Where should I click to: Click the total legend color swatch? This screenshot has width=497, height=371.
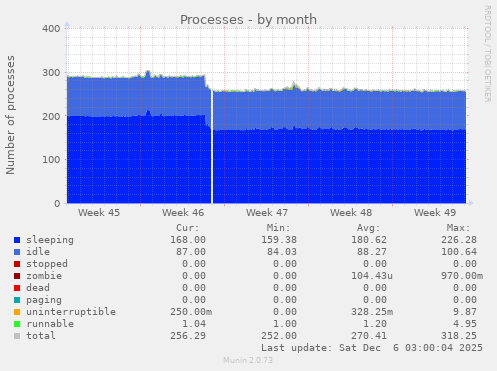click(x=17, y=336)
